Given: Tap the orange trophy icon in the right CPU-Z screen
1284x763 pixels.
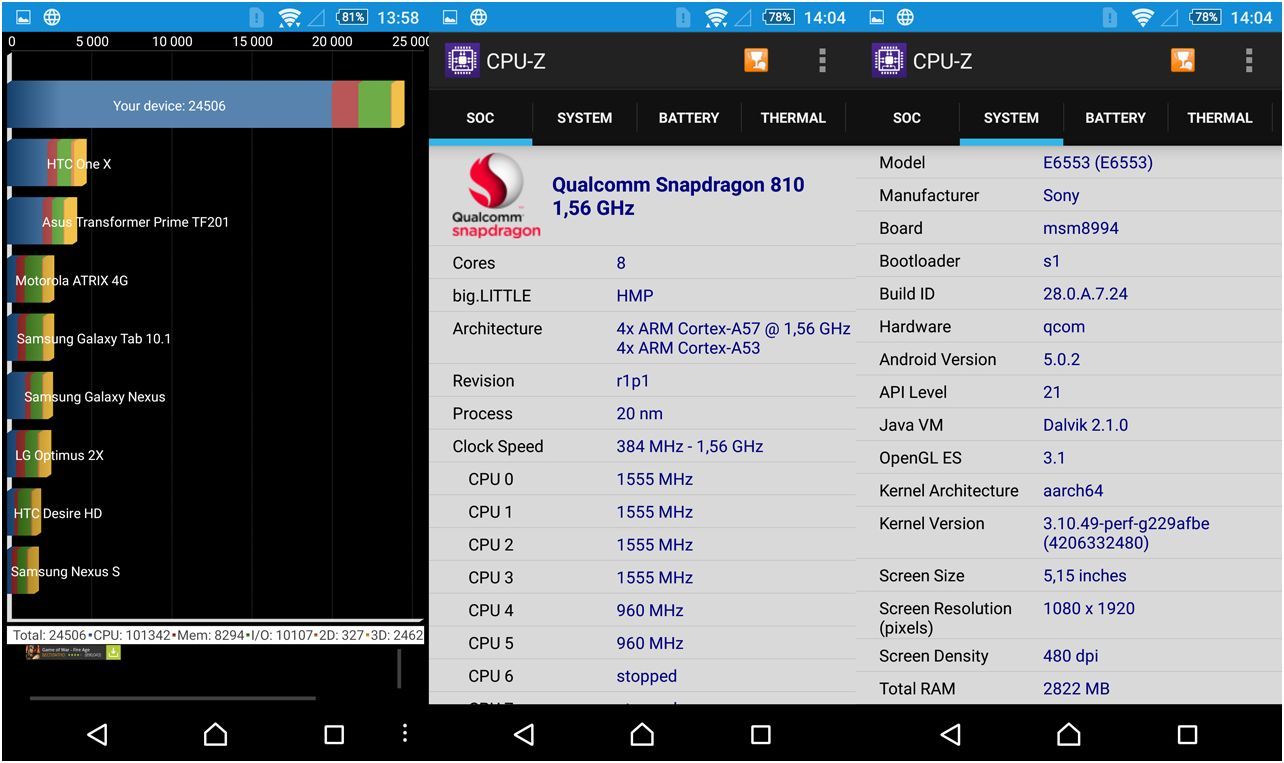Looking at the screenshot, I should [1183, 60].
